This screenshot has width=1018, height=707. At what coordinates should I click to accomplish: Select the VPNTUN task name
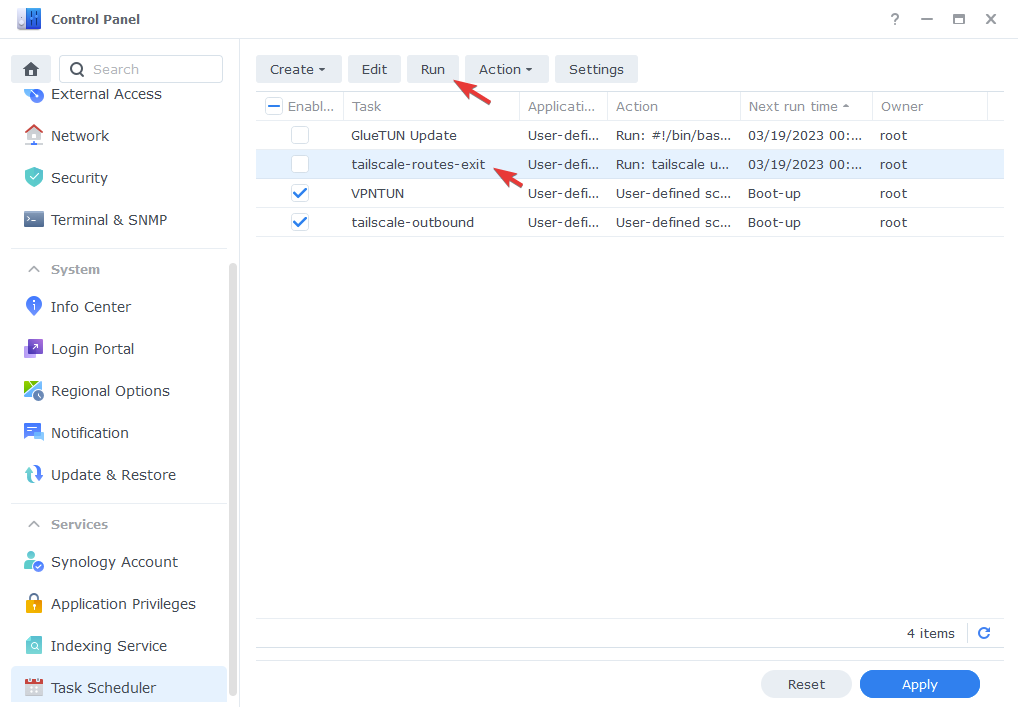(x=377, y=193)
